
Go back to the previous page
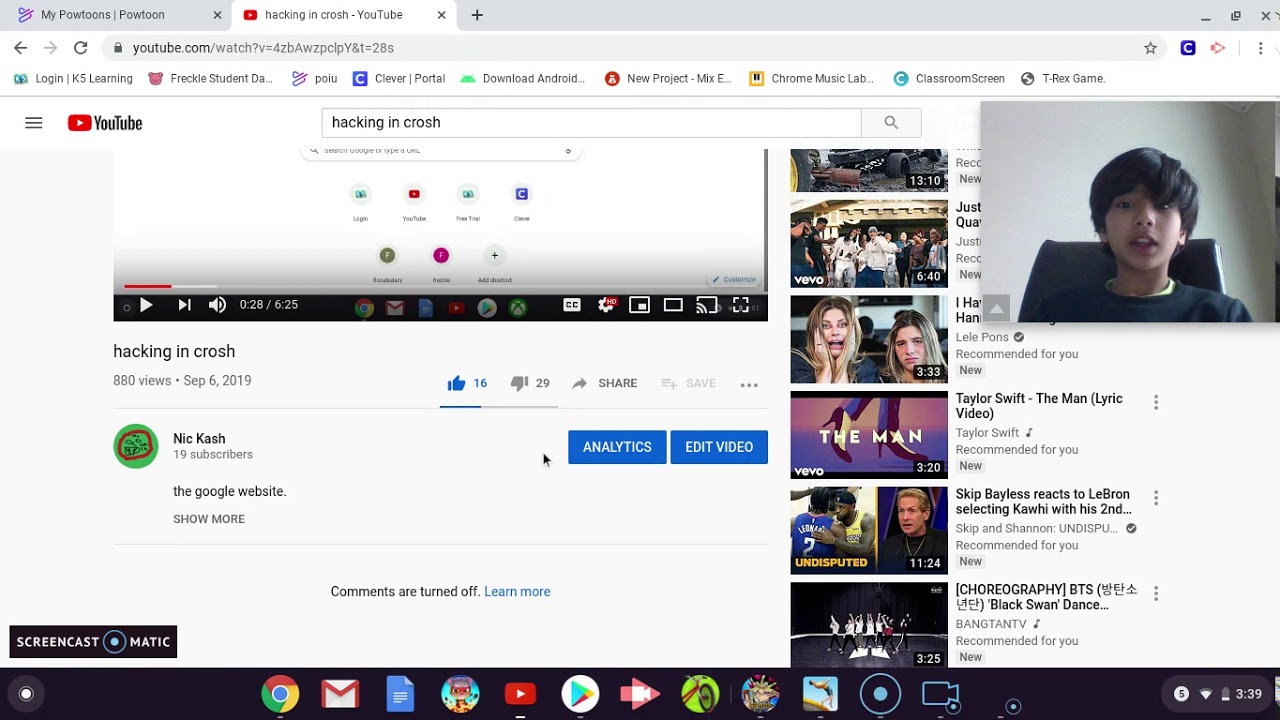[x=21, y=47]
